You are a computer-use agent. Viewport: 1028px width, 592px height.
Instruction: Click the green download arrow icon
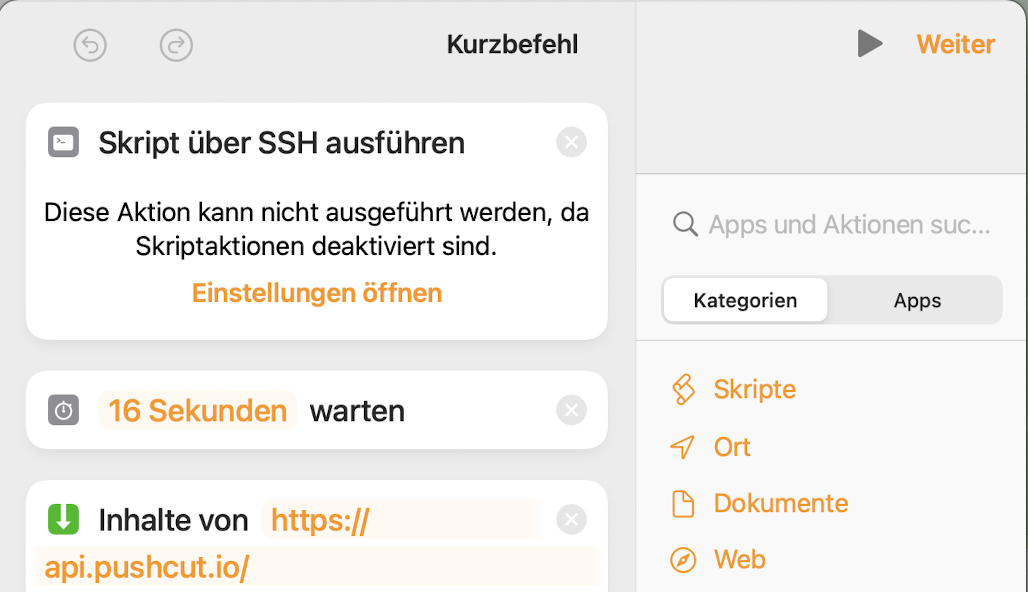[63, 520]
